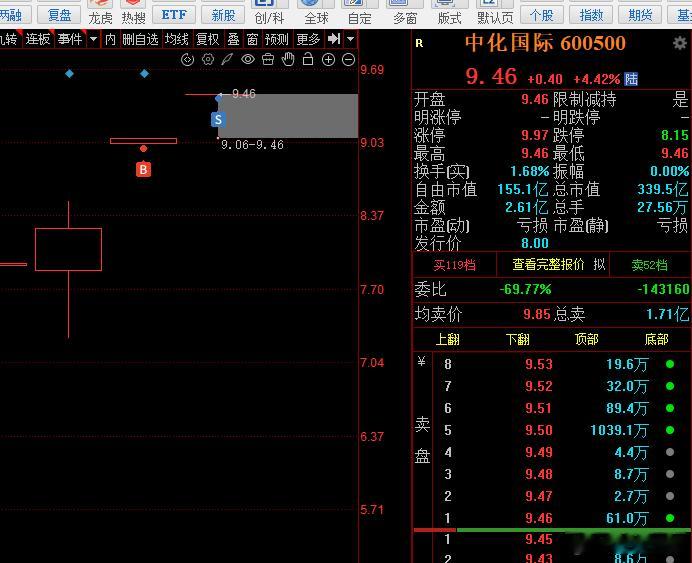
Task: Click 查看完整报价 full quote link
Action: click(x=548, y=264)
